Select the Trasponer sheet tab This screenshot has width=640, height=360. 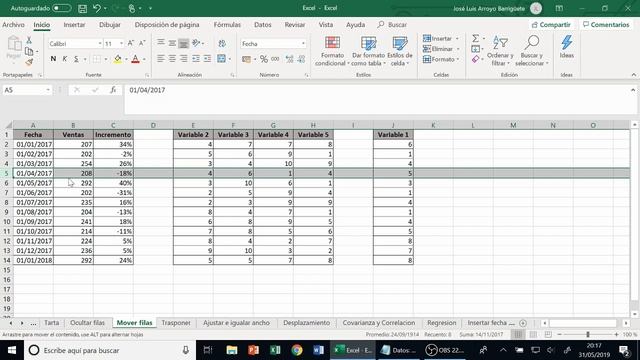[x=176, y=323]
